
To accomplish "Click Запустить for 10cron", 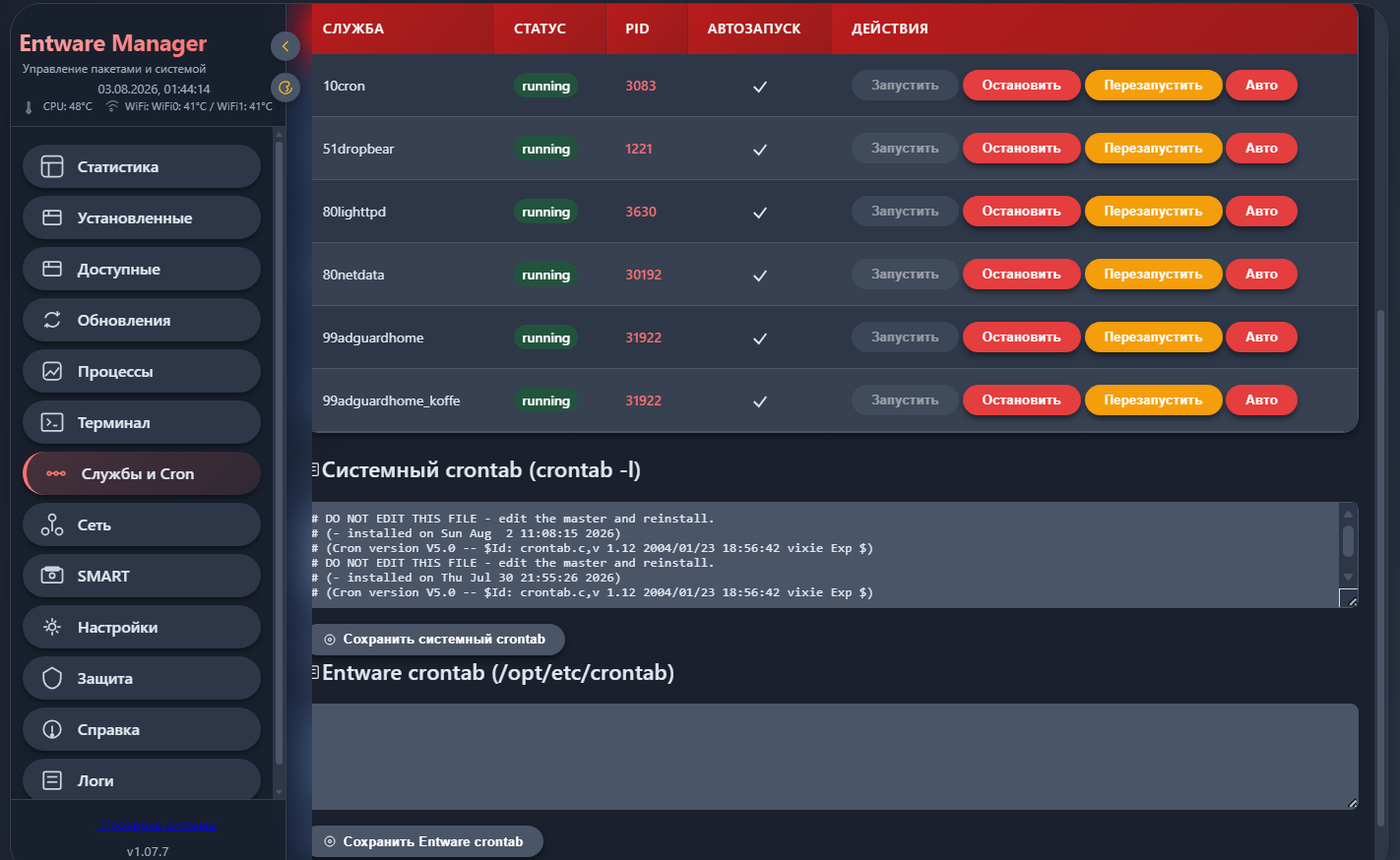I will point(905,86).
